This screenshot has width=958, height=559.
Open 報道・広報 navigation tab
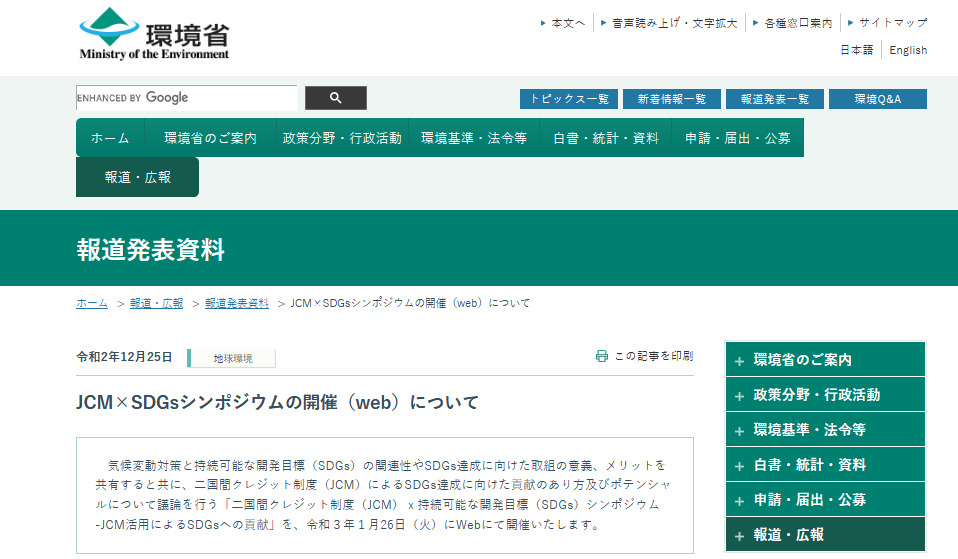137,177
